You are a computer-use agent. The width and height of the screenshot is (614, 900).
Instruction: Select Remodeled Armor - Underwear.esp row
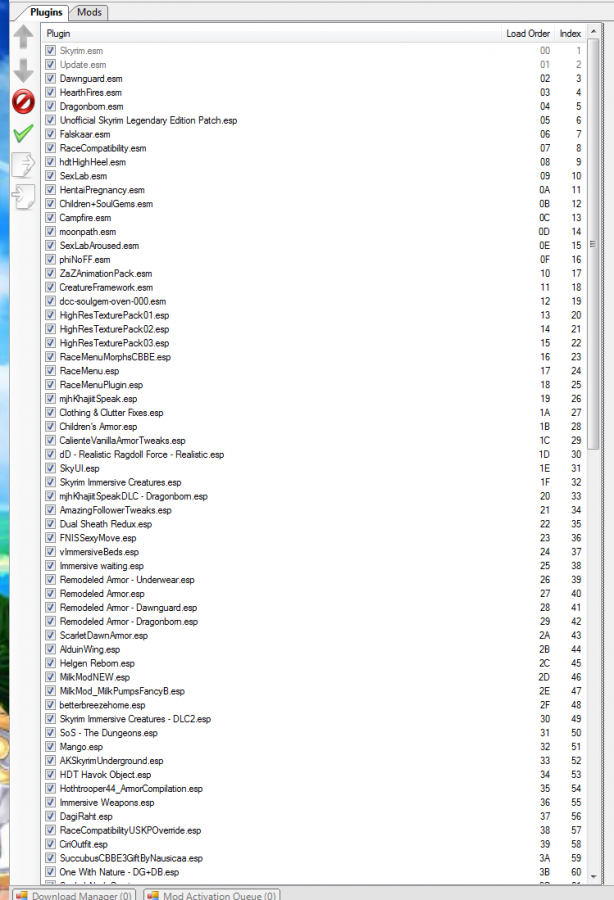(314, 580)
